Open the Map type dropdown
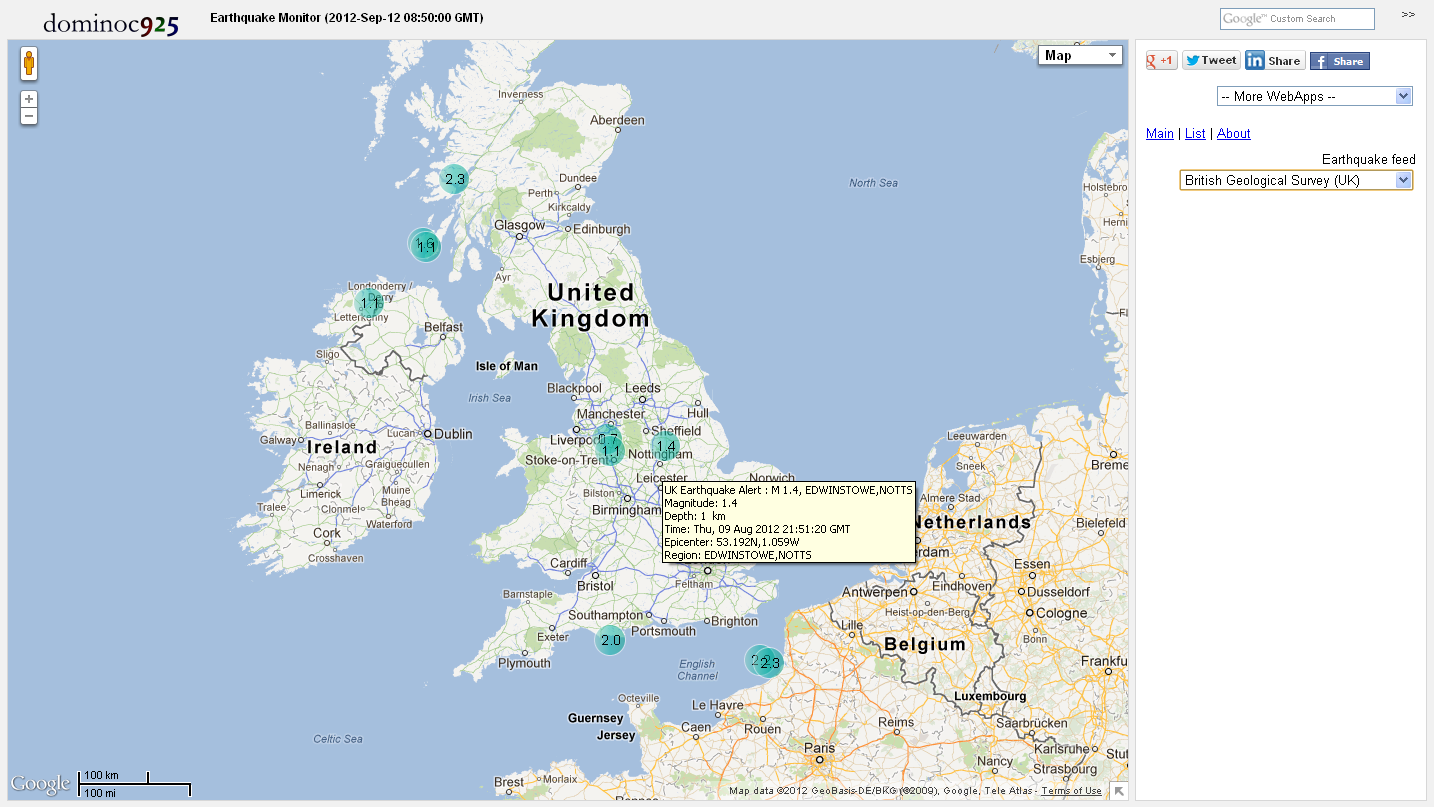 [x=1080, y=55]
